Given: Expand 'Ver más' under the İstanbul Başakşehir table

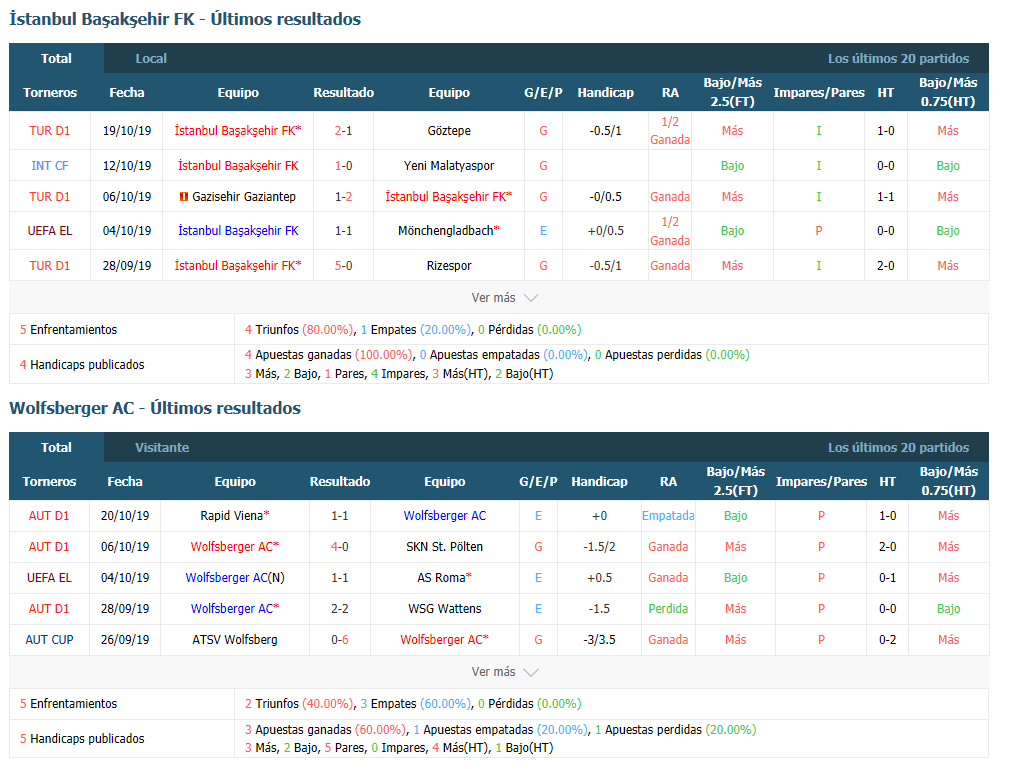Looking at the screenshot, I should [x=504, y=298].
